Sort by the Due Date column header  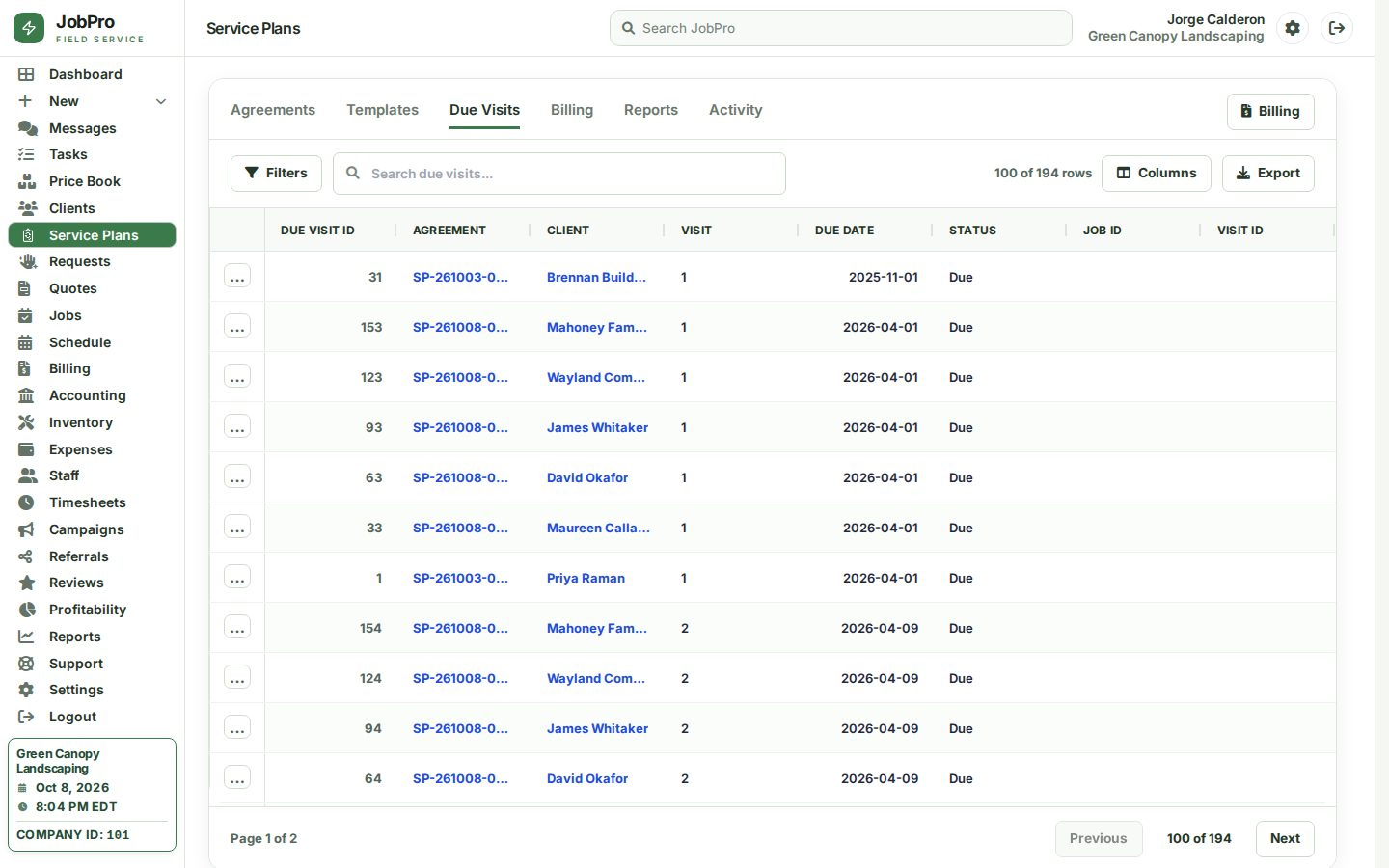[x=845, y=231]
